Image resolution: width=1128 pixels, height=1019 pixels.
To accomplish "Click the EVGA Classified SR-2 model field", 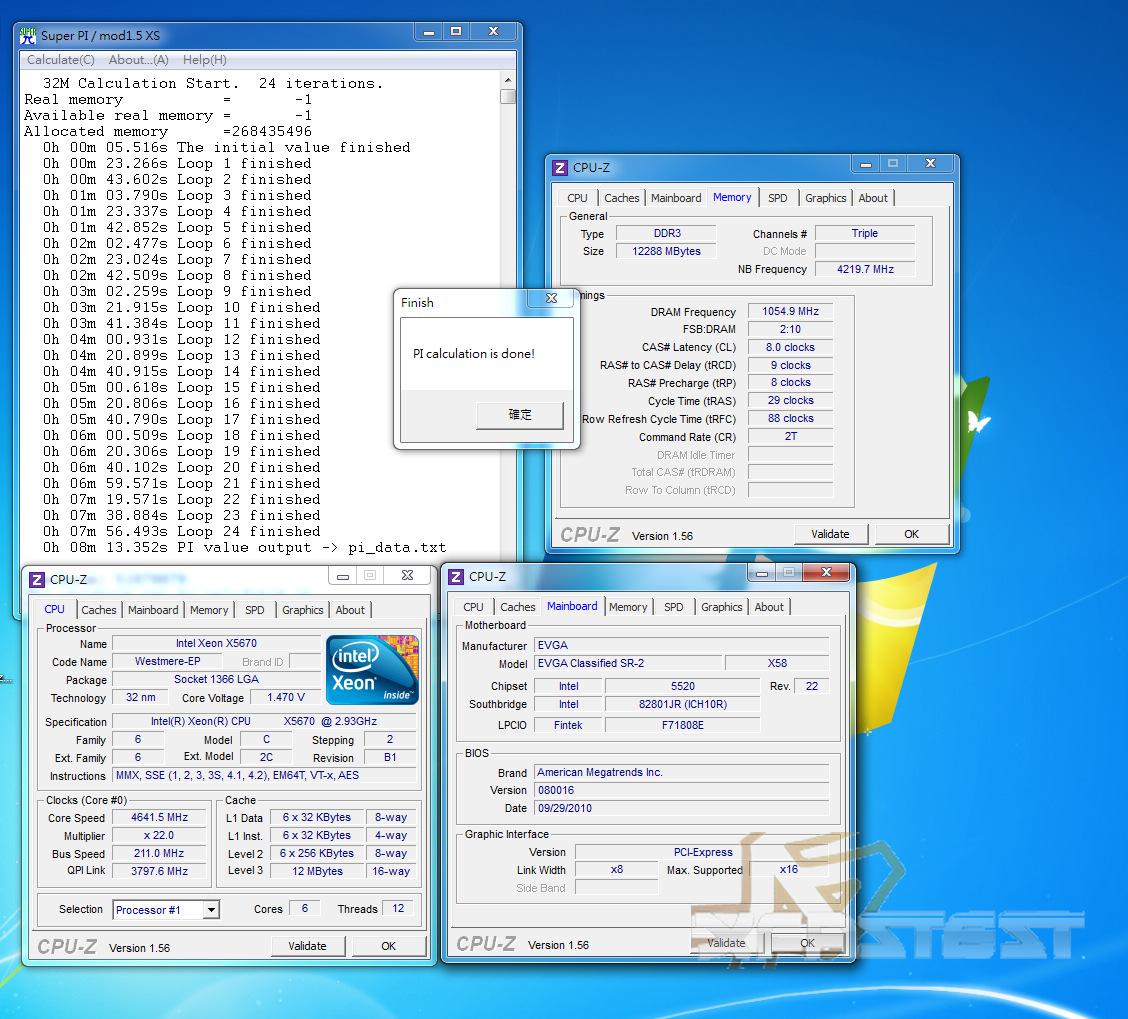I will 627,663.
